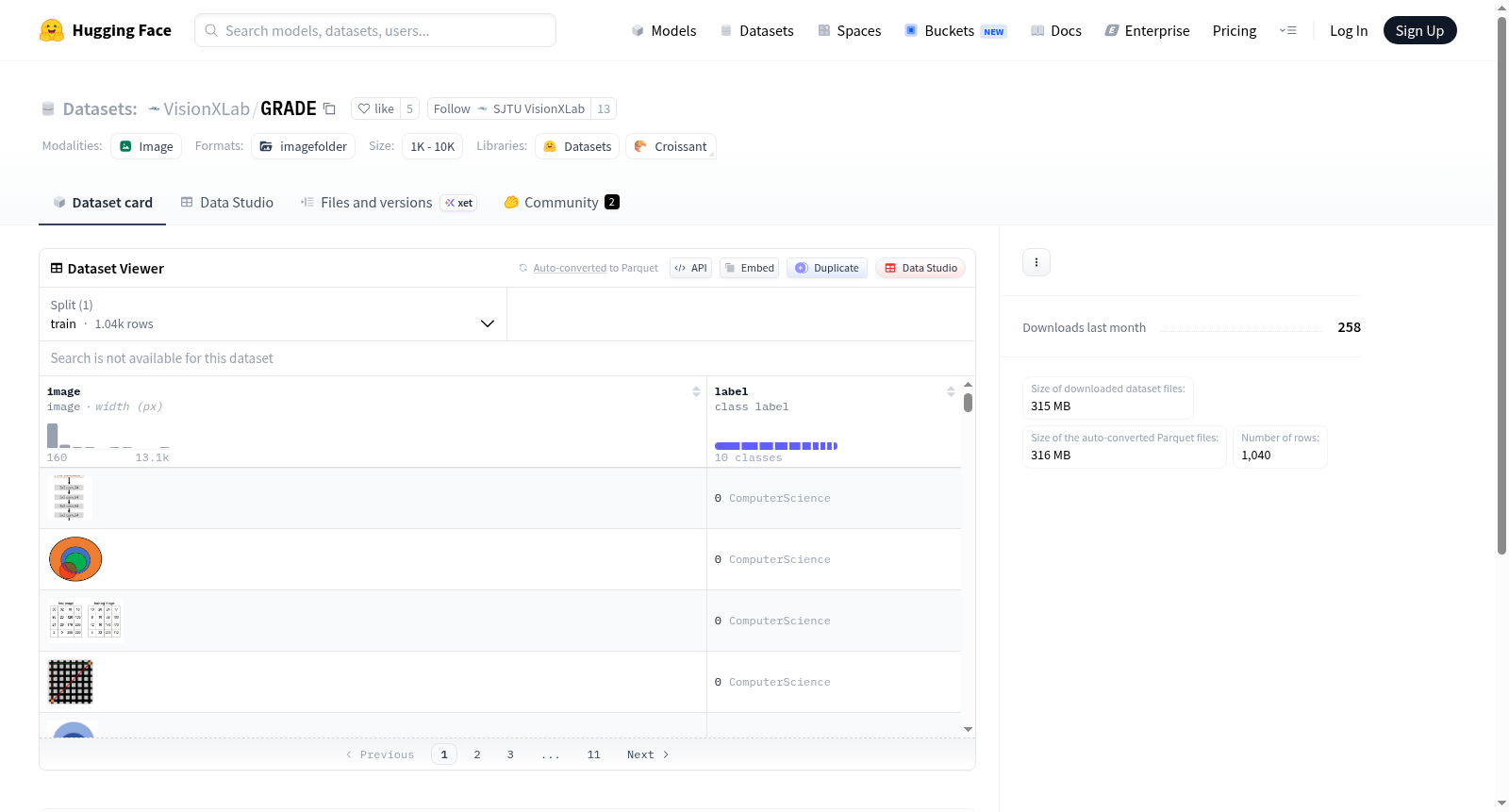
Task: Expand the Split train dropdown
Action: pos(273,314)
